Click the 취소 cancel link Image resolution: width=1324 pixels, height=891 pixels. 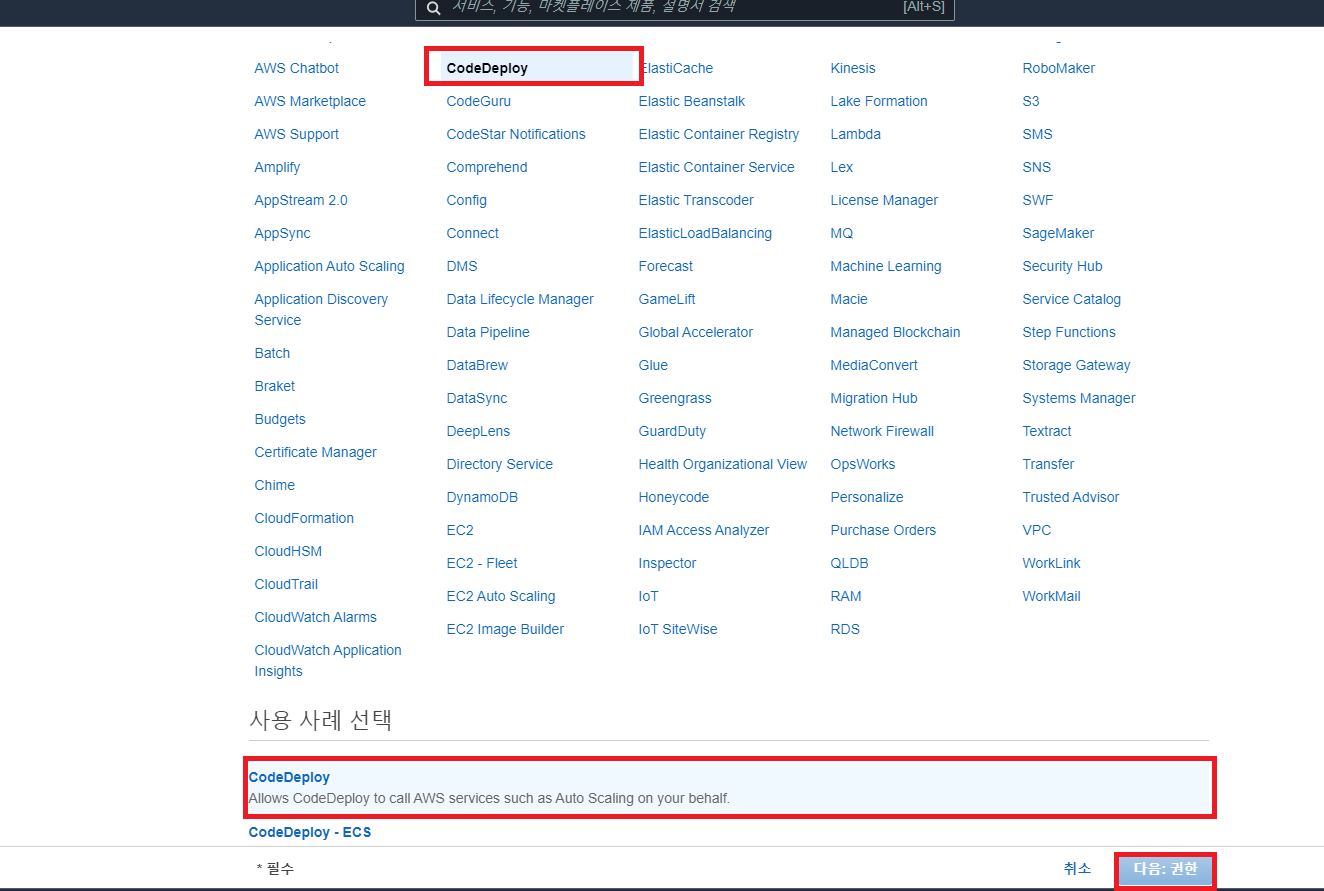[x=1077, y=869]
